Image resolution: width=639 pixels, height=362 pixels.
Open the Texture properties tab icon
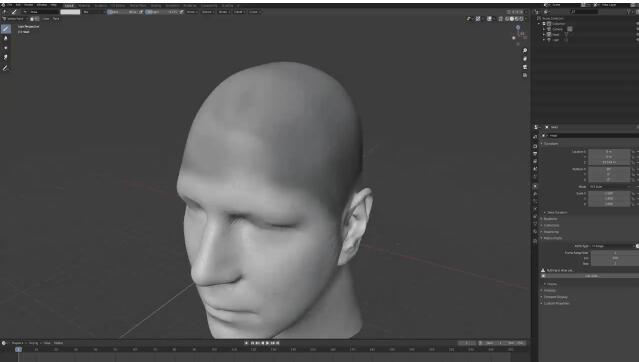535,241
